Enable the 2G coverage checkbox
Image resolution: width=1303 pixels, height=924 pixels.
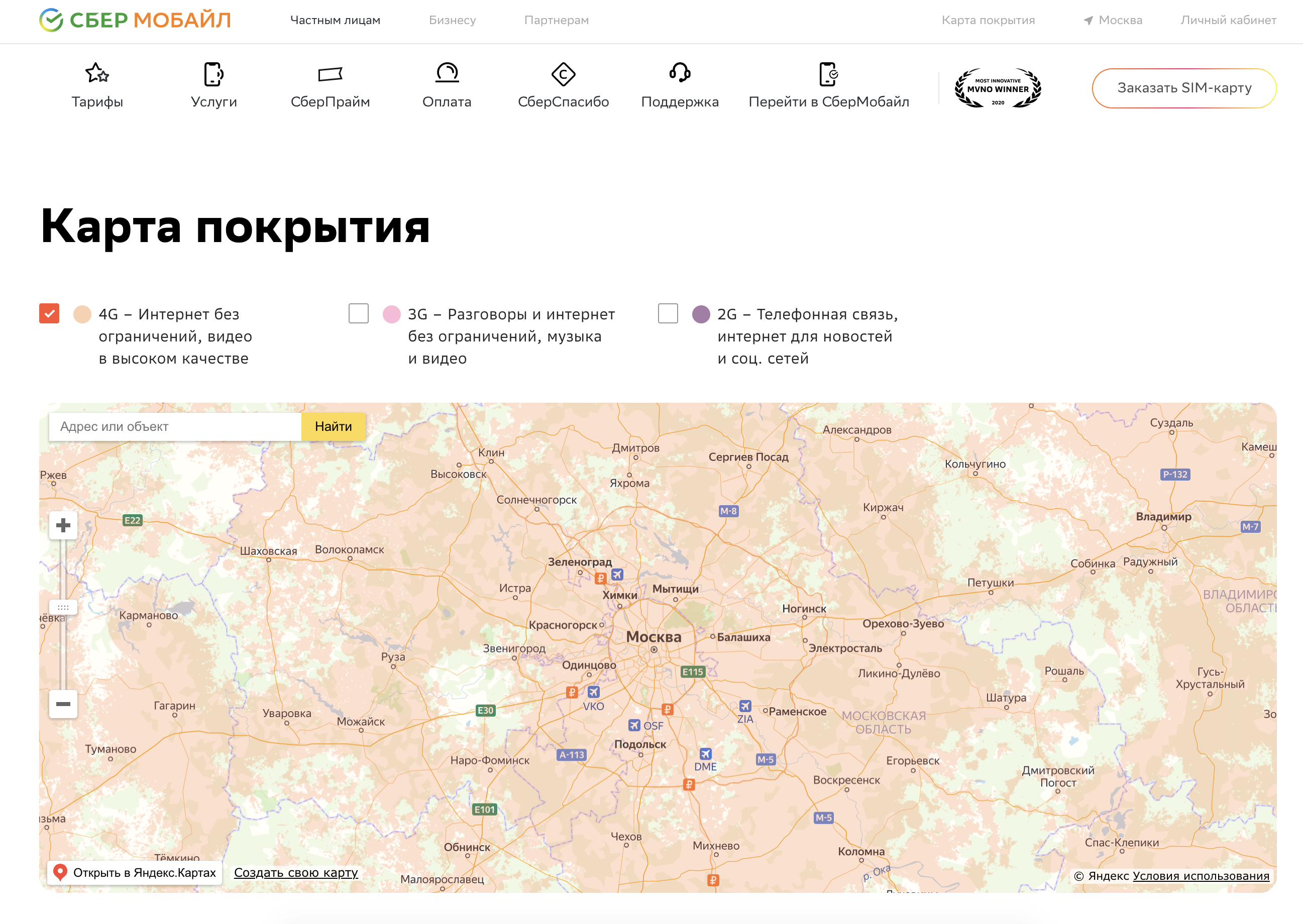668,313
